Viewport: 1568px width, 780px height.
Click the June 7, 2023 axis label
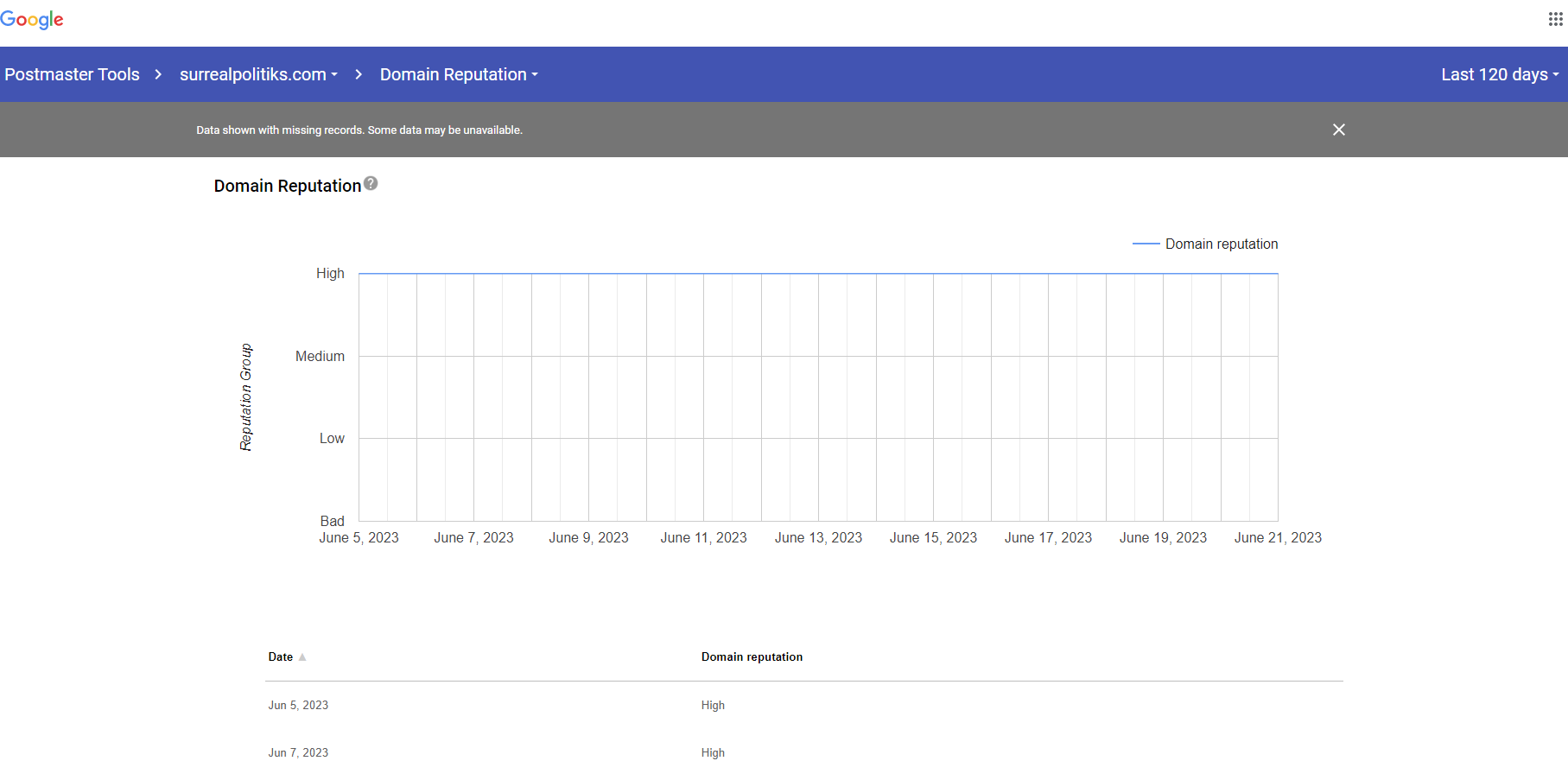pyautogui.click(x=473, y=537)
